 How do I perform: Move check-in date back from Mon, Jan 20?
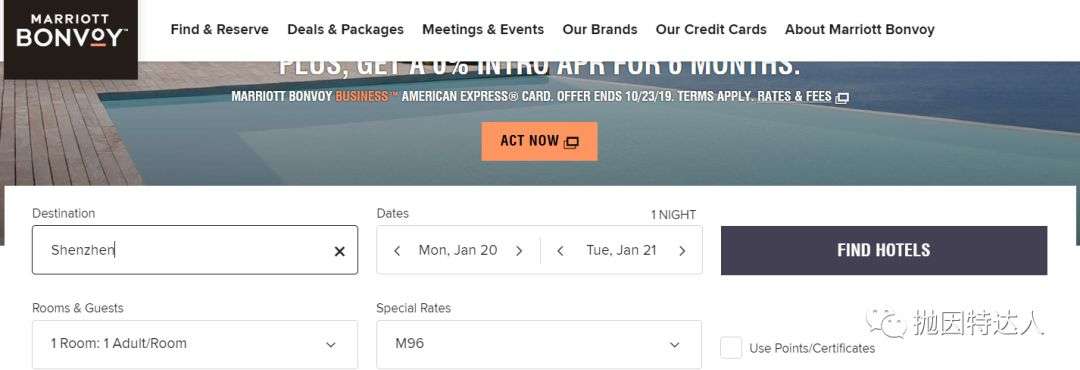397,251
